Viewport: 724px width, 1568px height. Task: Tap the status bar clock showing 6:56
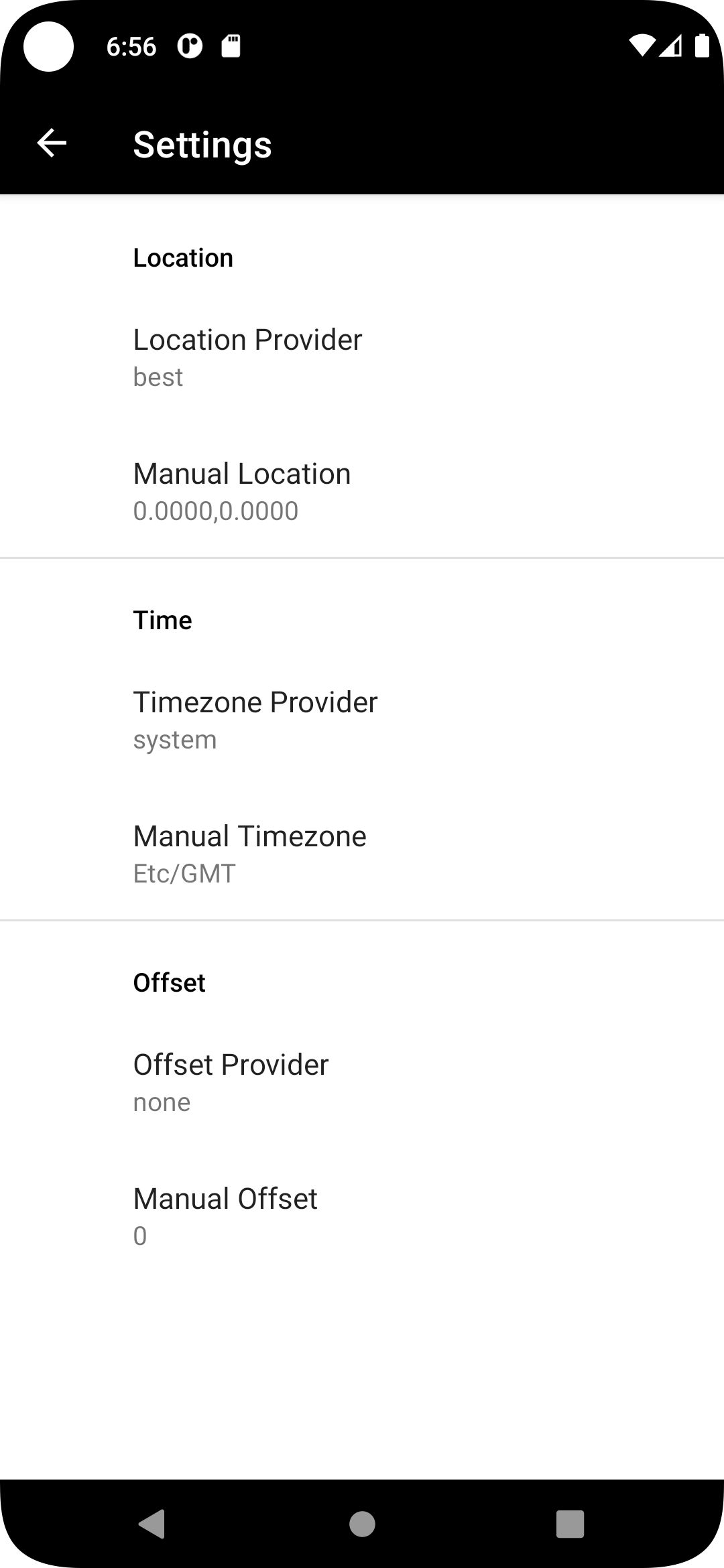tap(131, 46)
